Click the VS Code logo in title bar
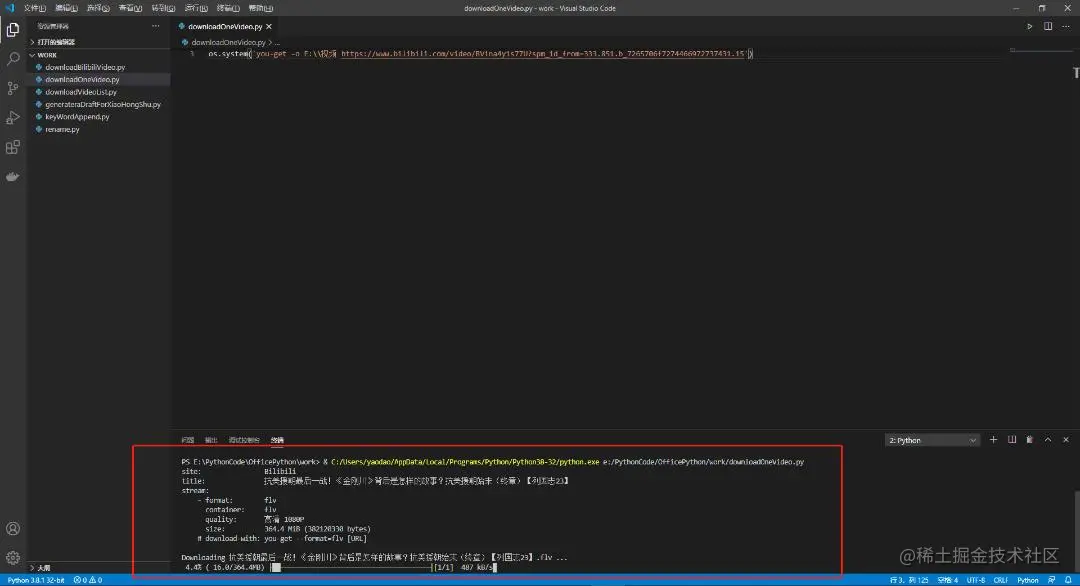 [x=10, y=8]
